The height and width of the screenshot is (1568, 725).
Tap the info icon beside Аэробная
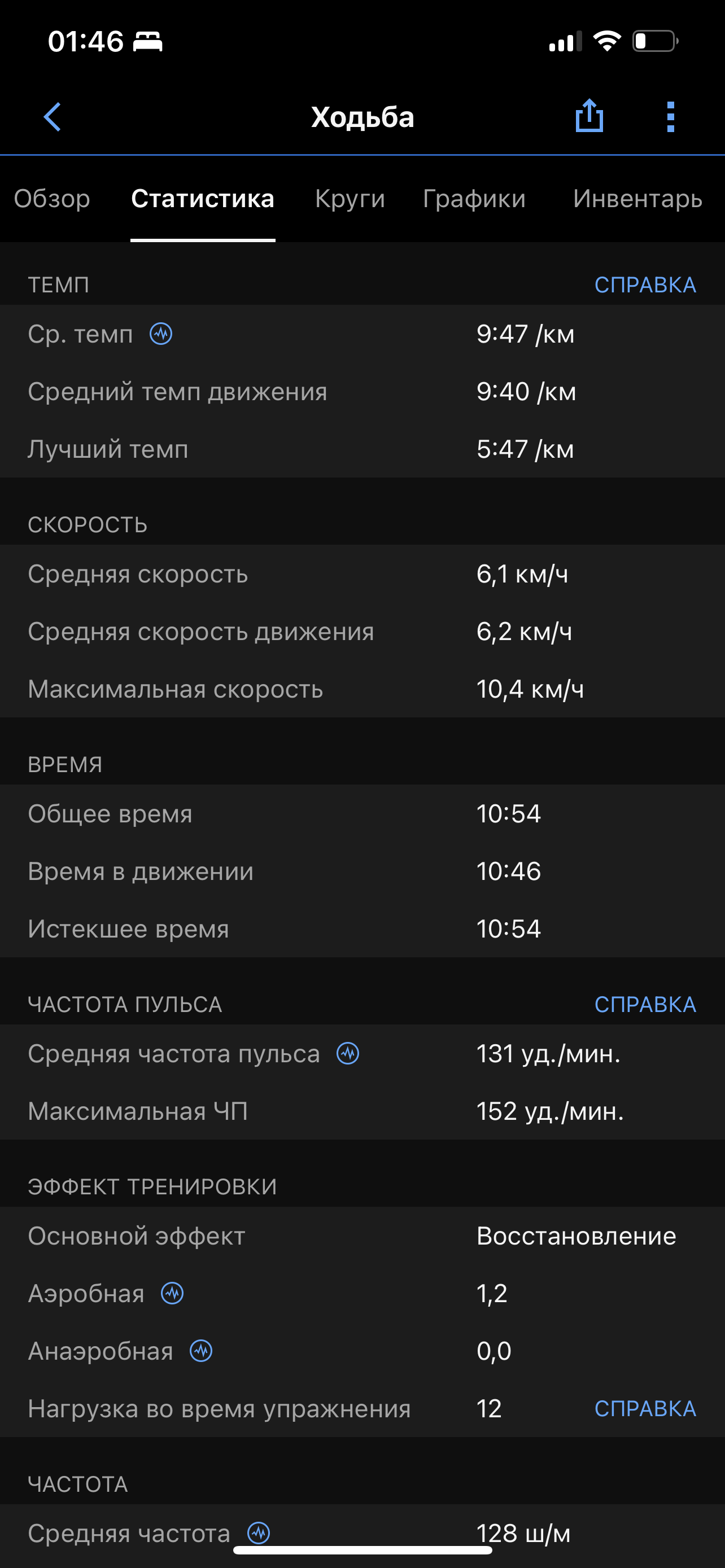[x=172, y=1293]
